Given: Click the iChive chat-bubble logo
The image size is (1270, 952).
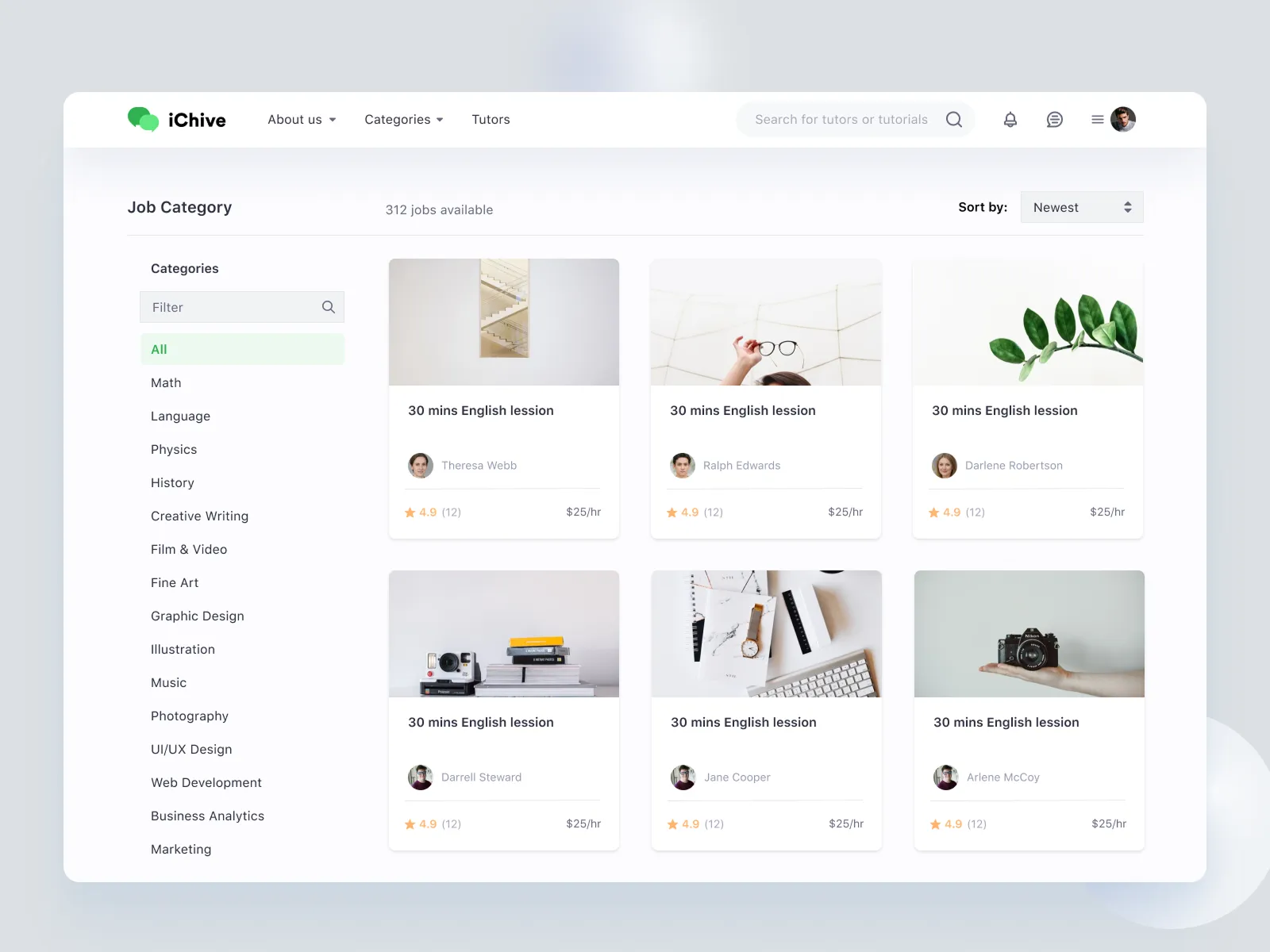Looking at the screenshot, I should [144, 119].
